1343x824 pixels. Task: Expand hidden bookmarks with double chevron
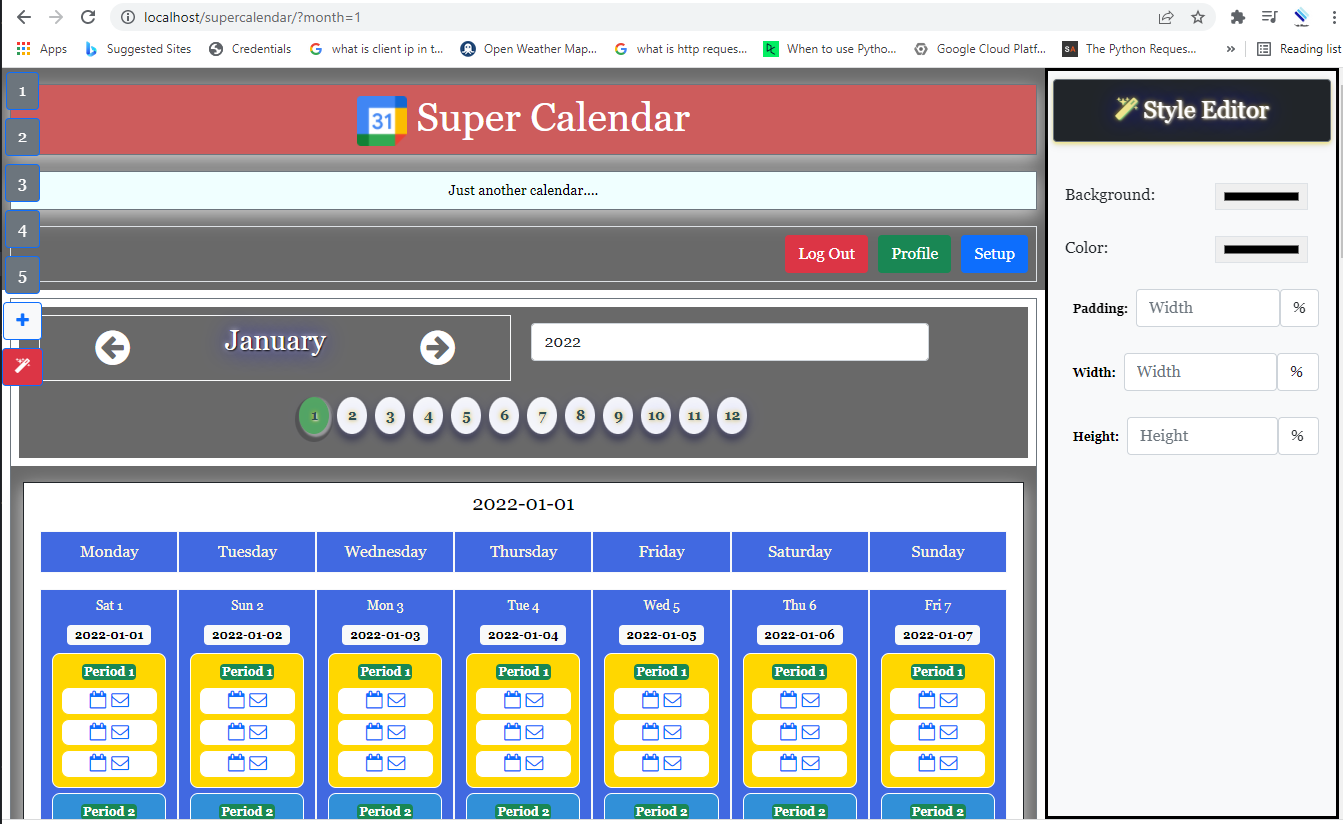tap(1230, 48)
